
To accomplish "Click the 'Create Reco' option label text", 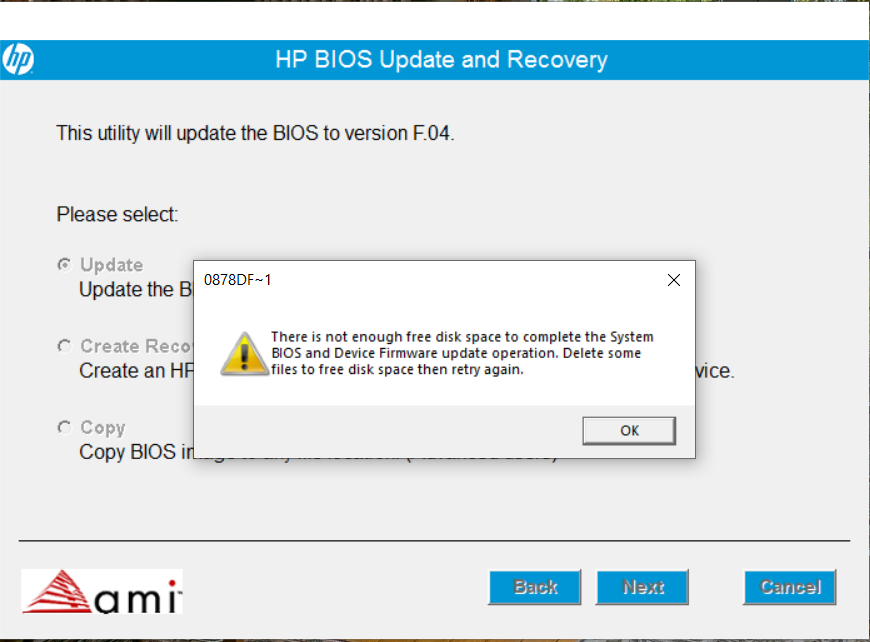I will pos(136,346).
